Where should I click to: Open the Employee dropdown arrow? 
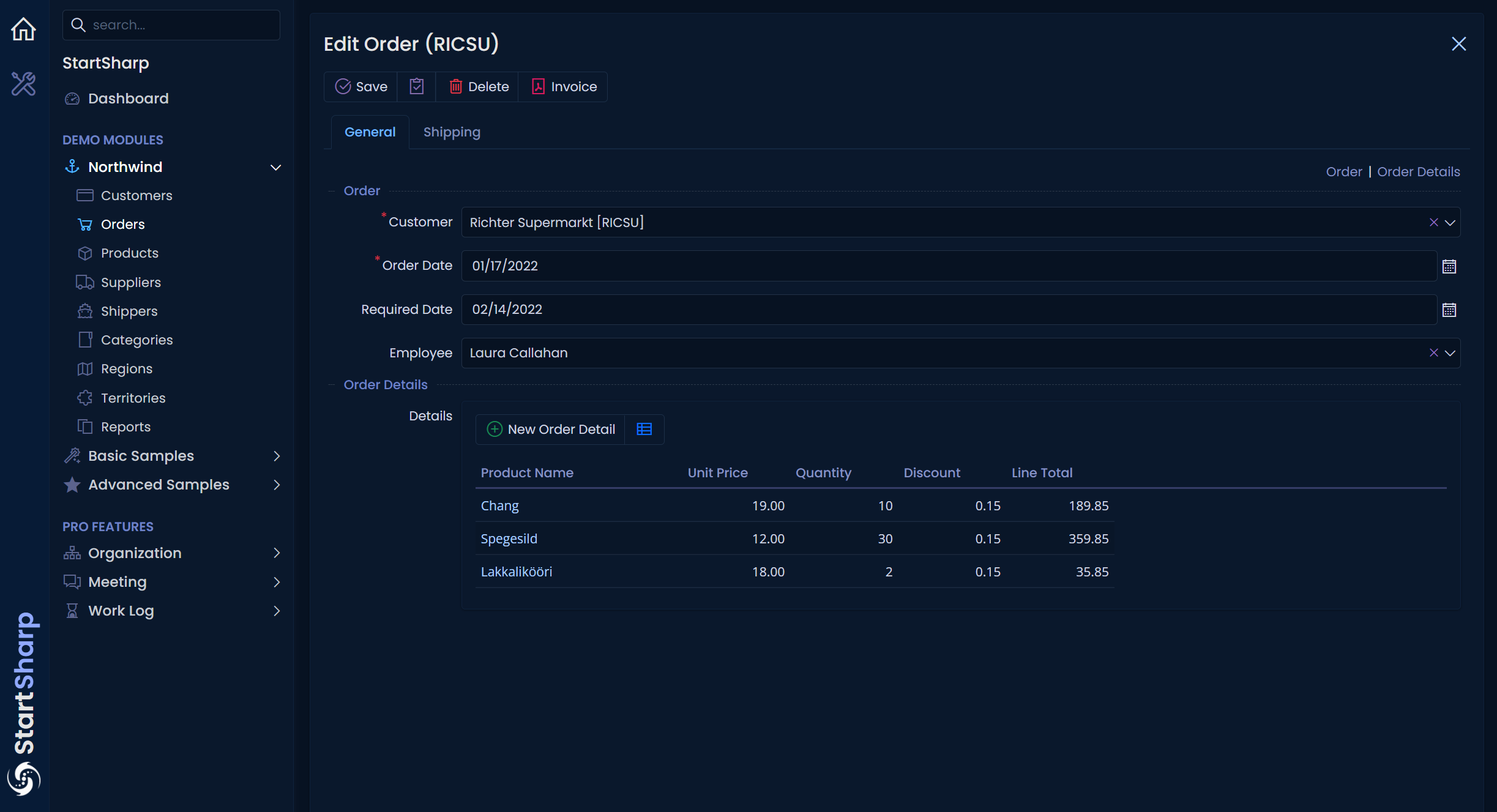coord(1450,352)
